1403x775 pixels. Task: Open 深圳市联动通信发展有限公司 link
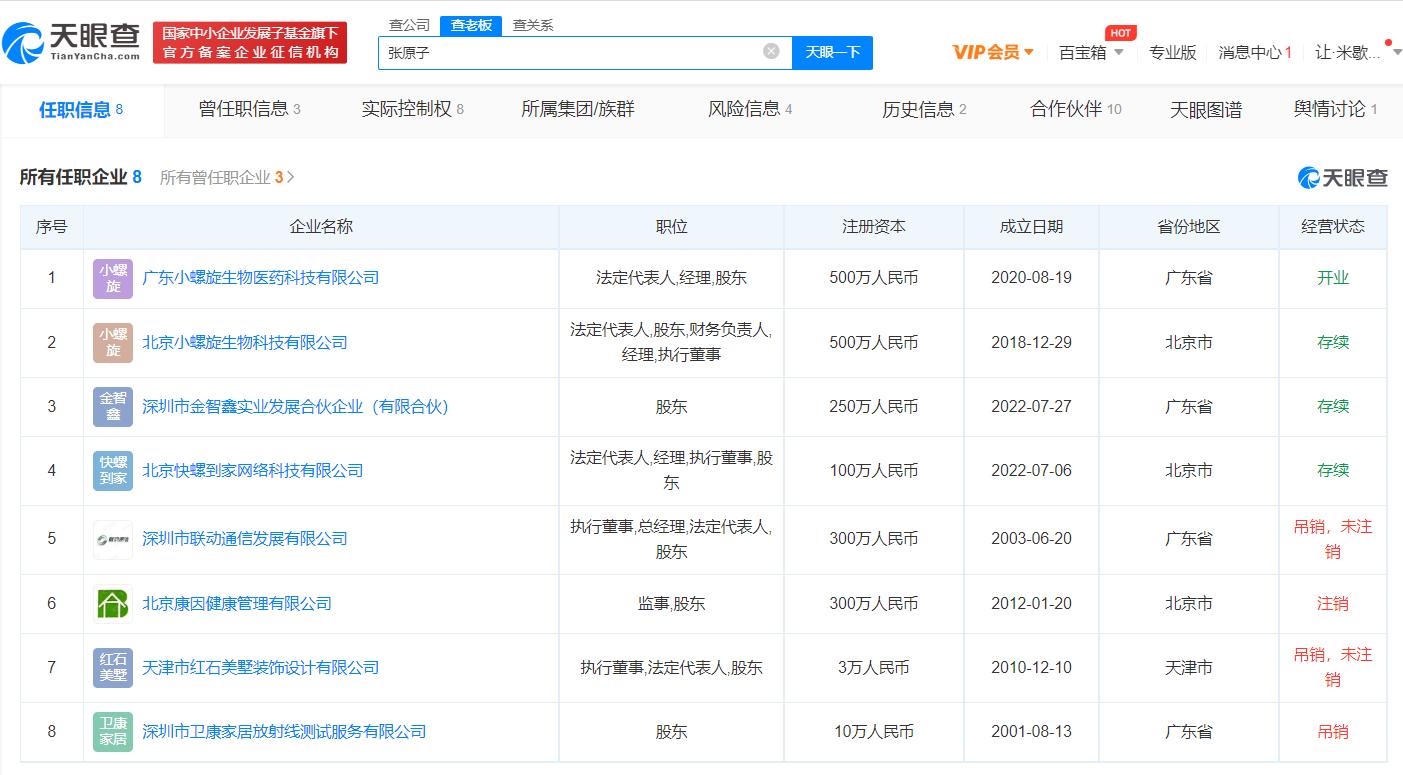click(245, 539)
